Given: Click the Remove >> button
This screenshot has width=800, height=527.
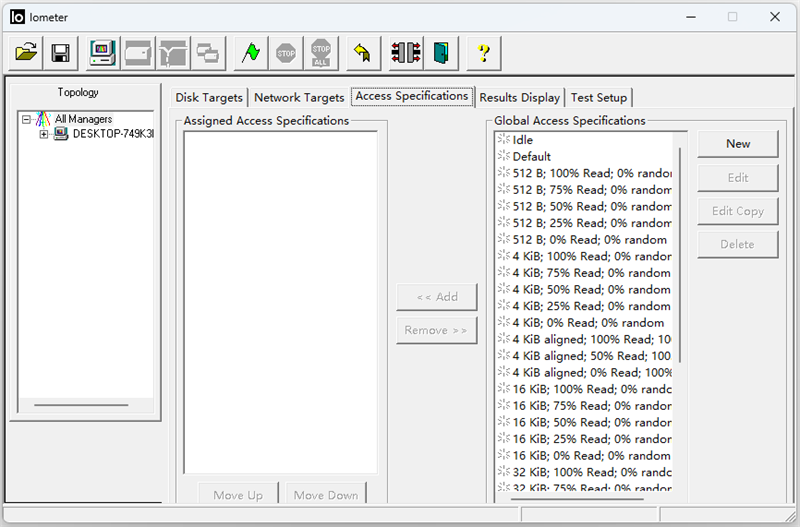Looking at the screenshot, I should [437, 330].
